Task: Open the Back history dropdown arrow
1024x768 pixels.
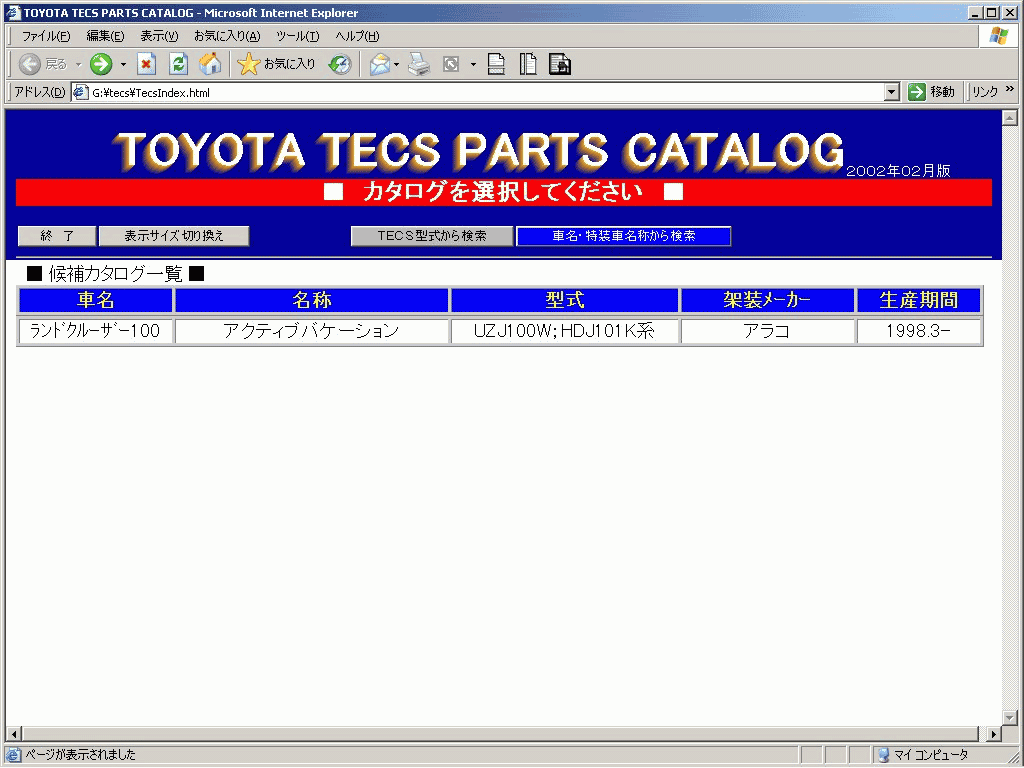Action: click(78, 64)
